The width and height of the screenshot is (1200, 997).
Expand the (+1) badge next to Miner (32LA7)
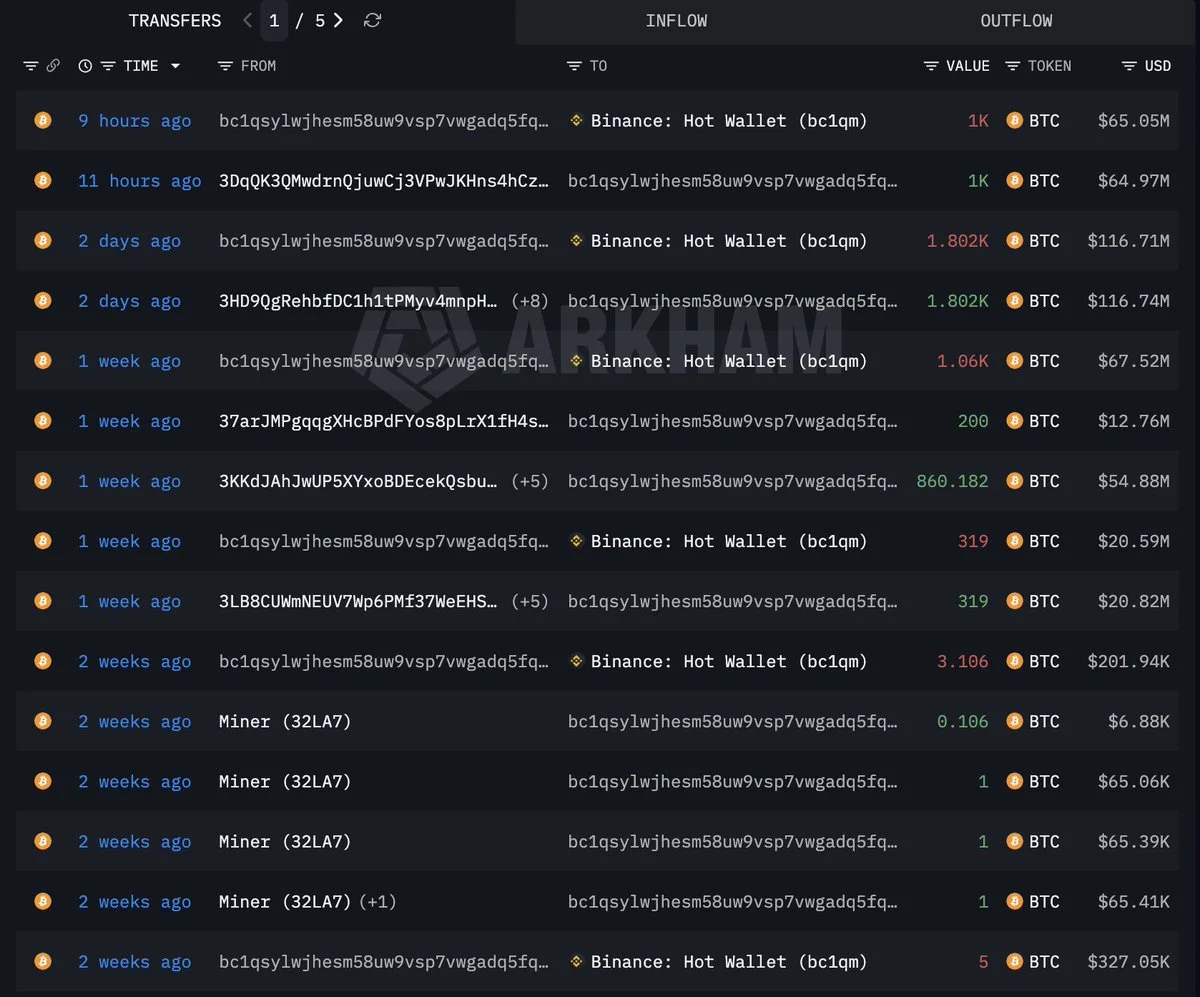point(378,901)
